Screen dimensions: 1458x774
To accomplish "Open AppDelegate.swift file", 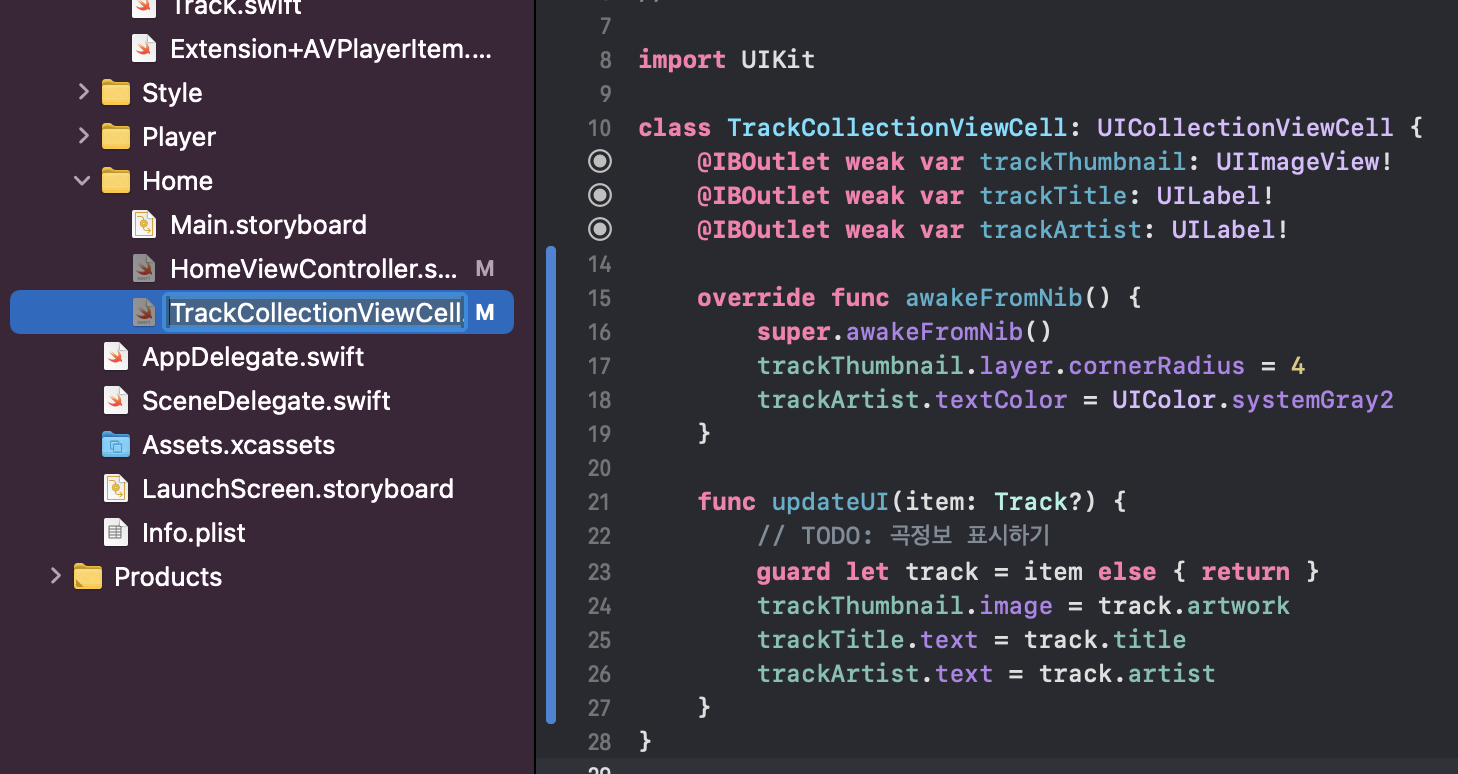I will click(253, 357).
